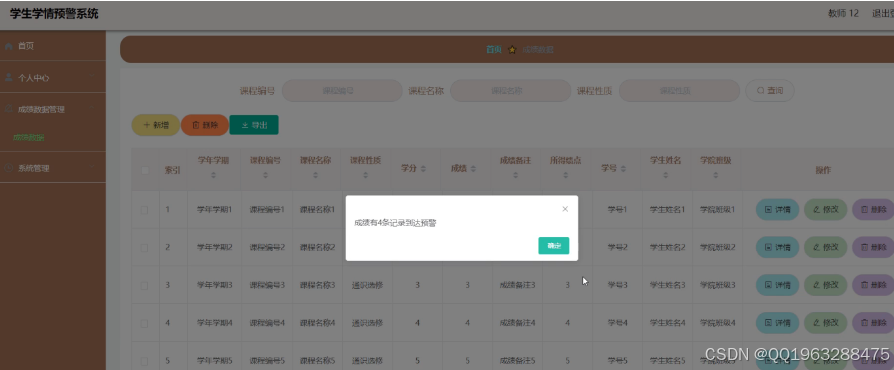Open 详情 for the 学号1 row

point(777,210)
